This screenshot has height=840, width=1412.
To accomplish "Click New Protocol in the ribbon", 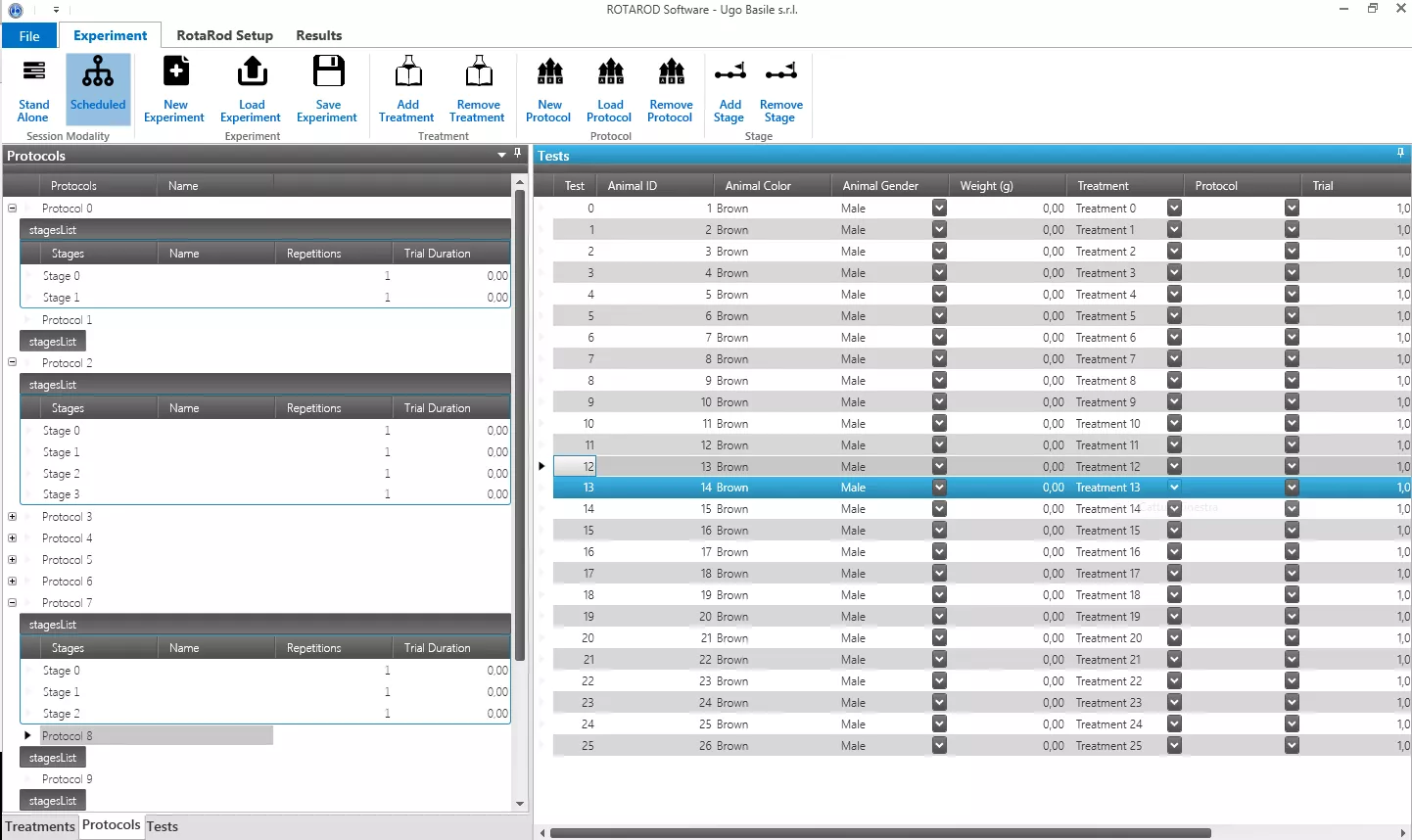I will coord(548,88).
